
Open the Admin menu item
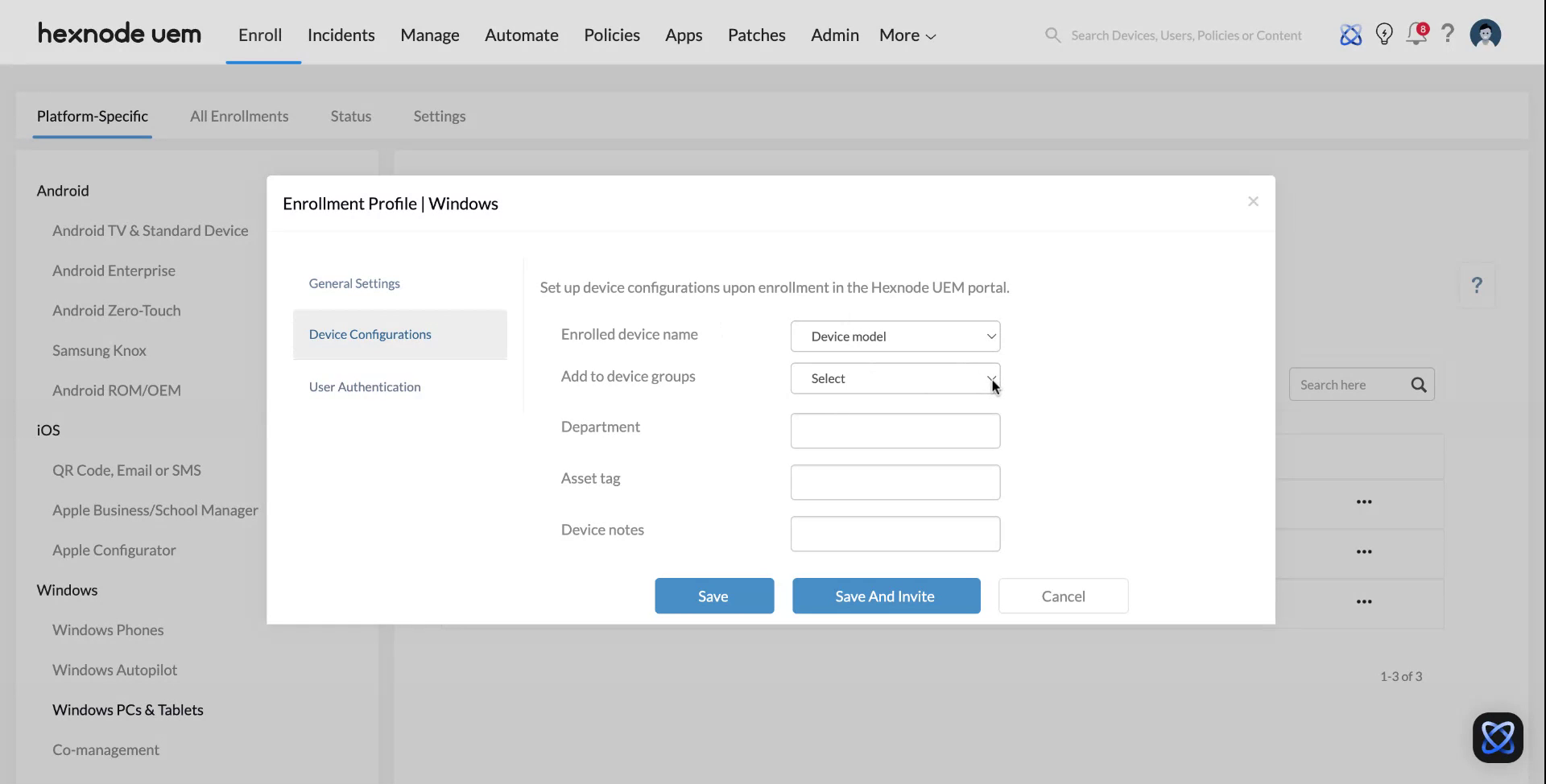tap(834, 35)
